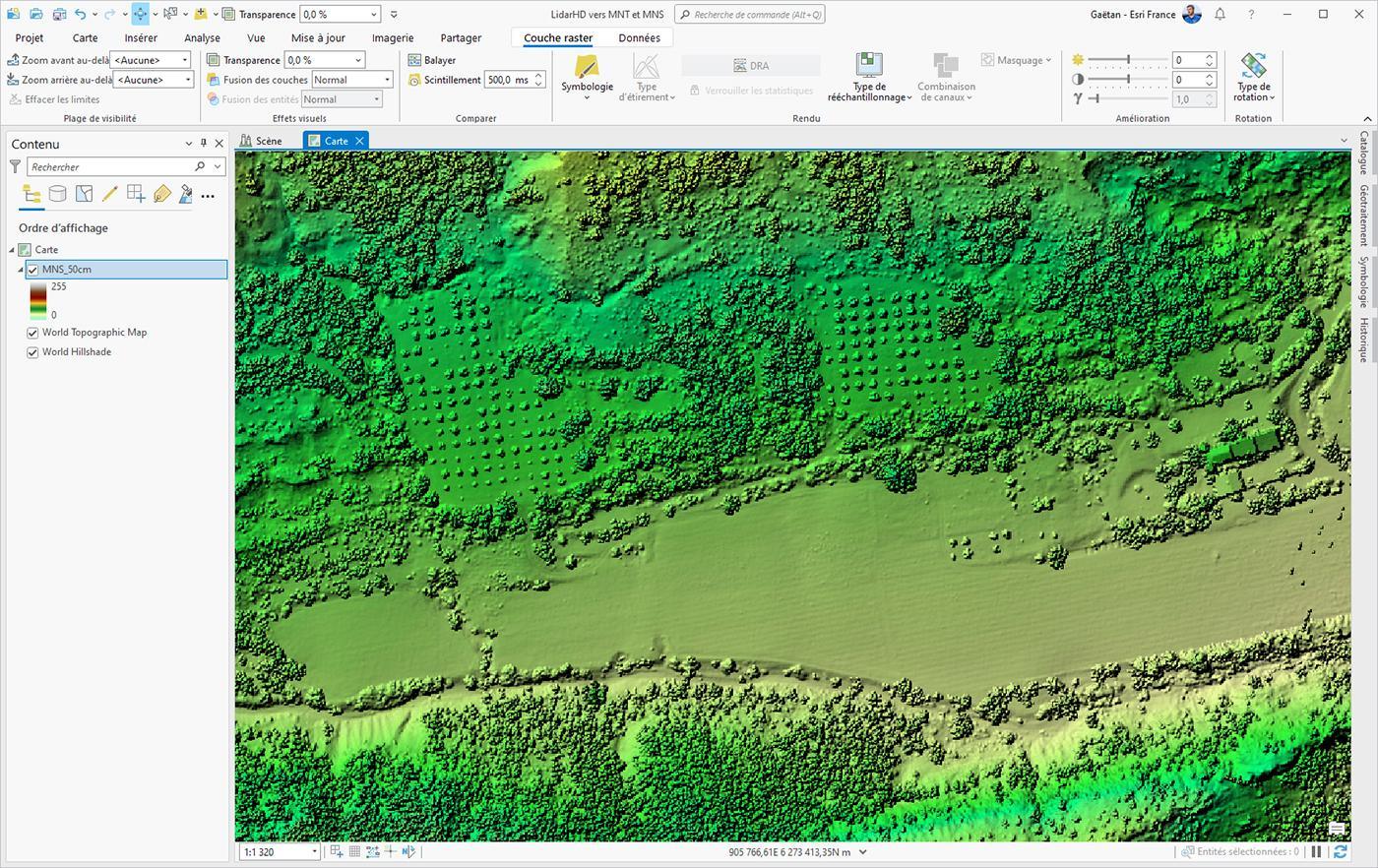
Task: Click the new project icon in quick access toolbar
Action: tap(13, 15)
